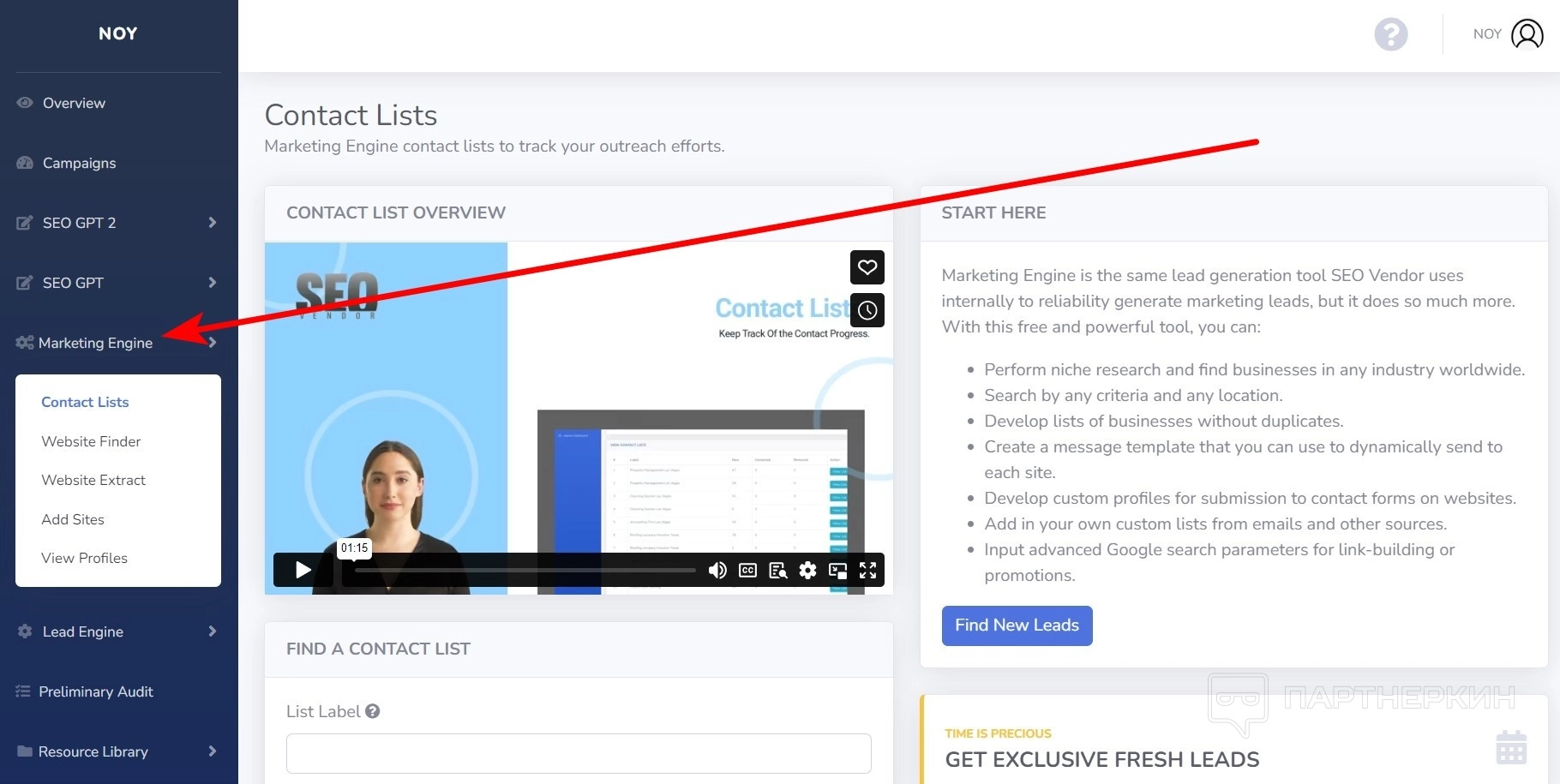Viewport: 1560px width, 784px height.
Task: Click the gear icon beside Lead Engine
Action: point(25,631)
